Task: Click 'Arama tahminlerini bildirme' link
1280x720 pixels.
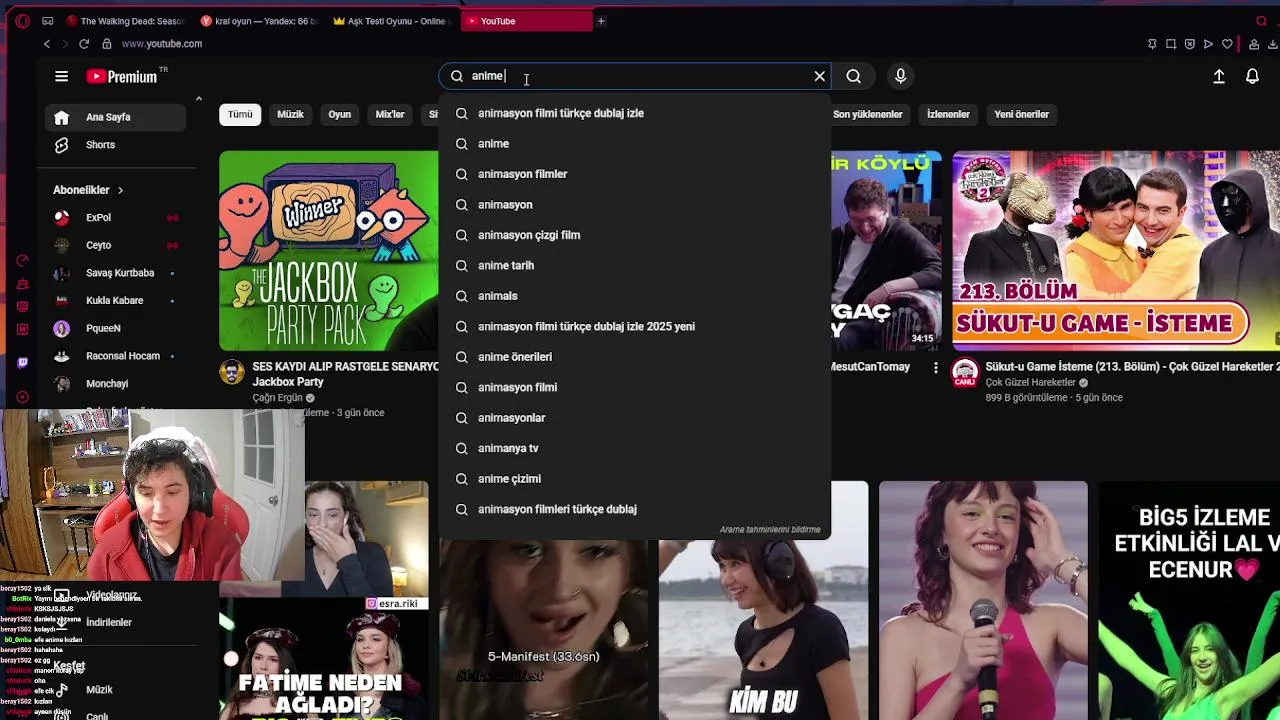Action: click(x=770, y=530)
